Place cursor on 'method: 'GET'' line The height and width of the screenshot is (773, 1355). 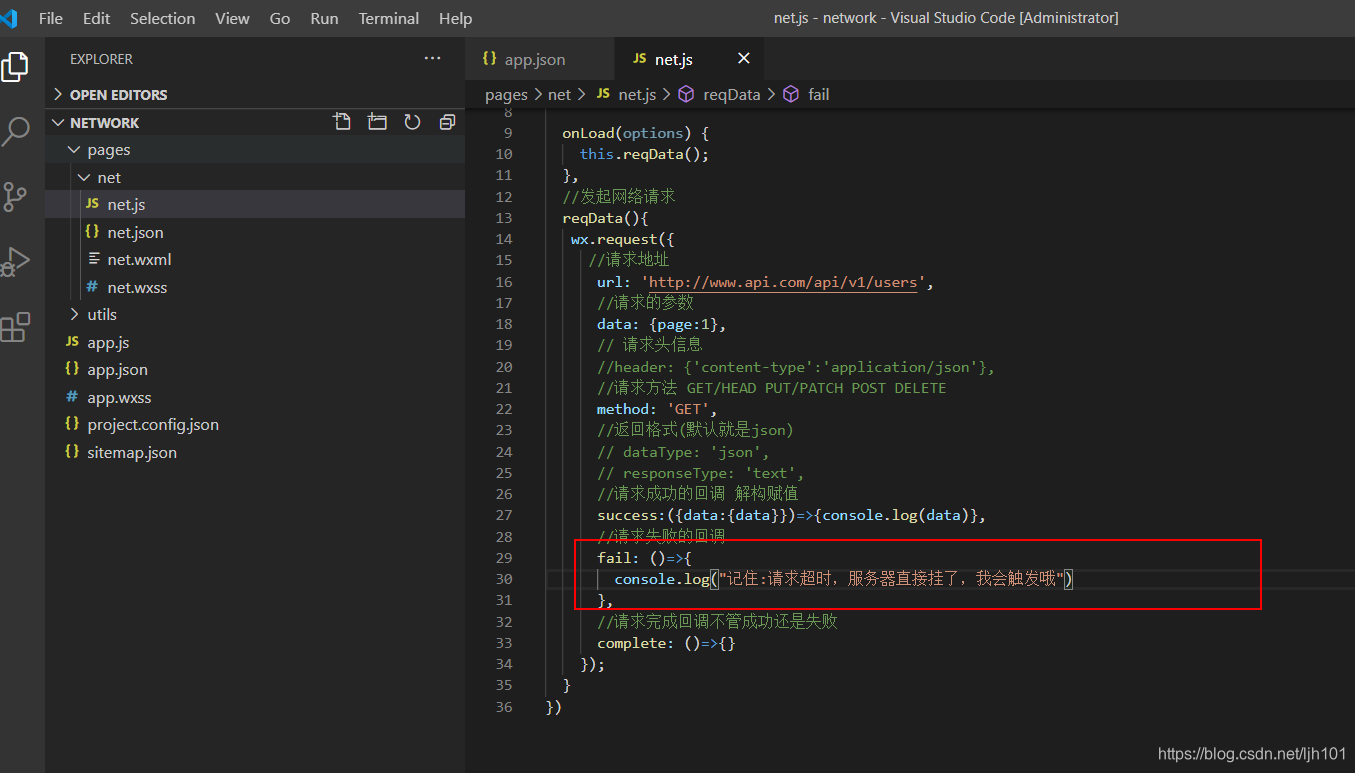(657, 409)
